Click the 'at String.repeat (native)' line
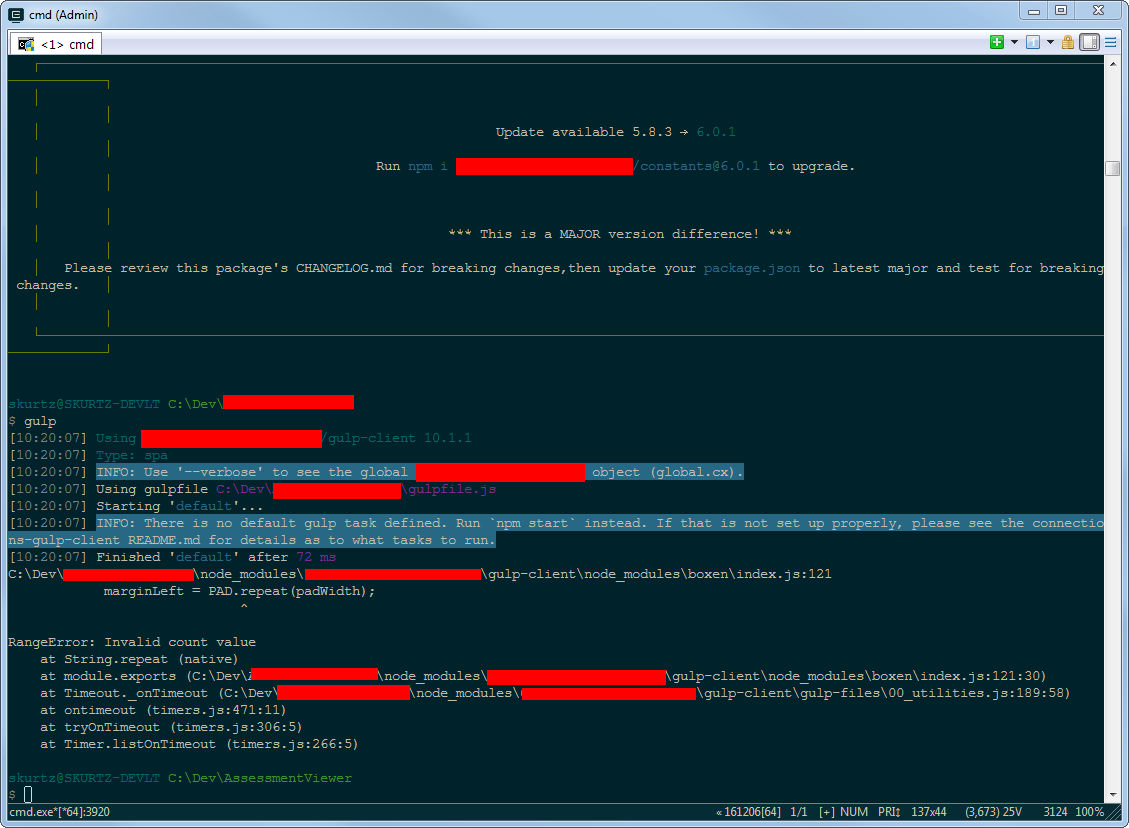 click(139, 660)
